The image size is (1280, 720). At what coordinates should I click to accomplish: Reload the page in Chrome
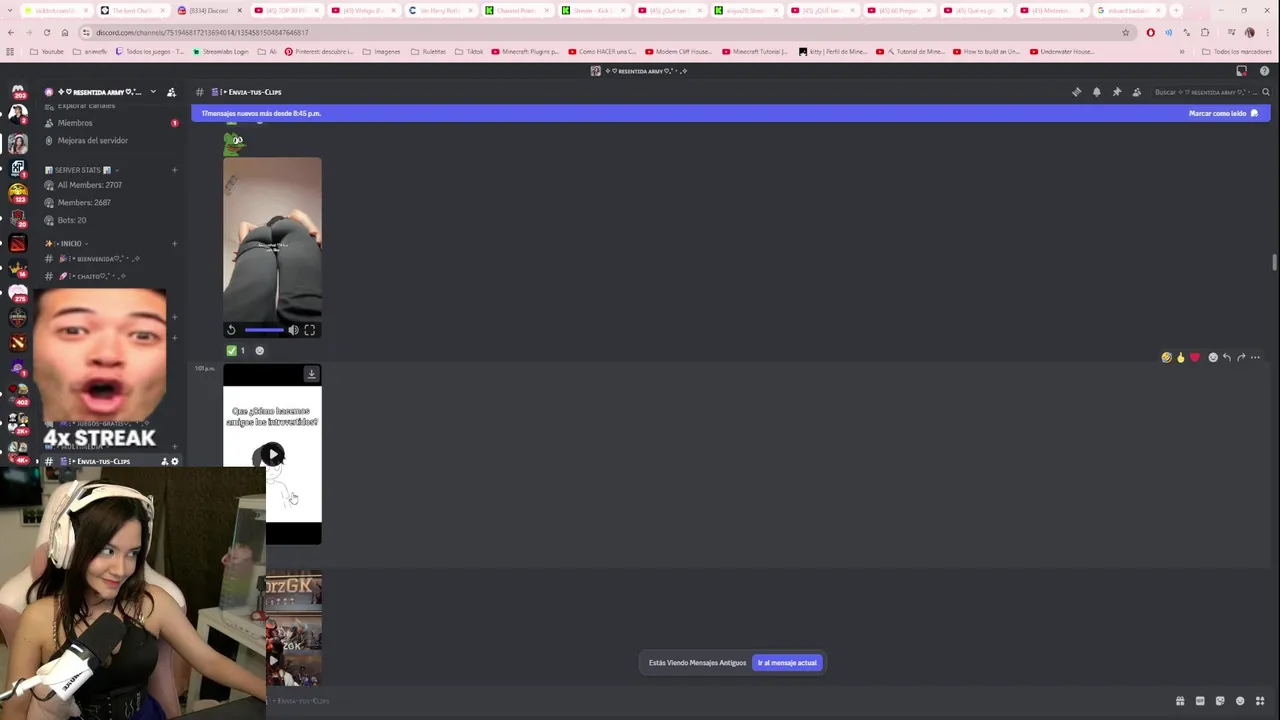tap(46, 32)
